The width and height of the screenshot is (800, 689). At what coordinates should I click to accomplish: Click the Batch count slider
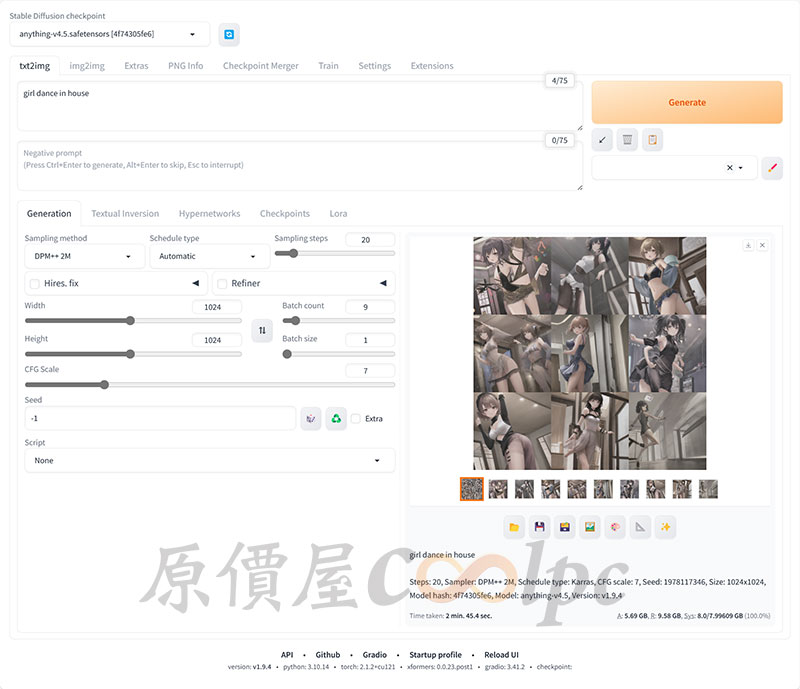coord(339,321)
